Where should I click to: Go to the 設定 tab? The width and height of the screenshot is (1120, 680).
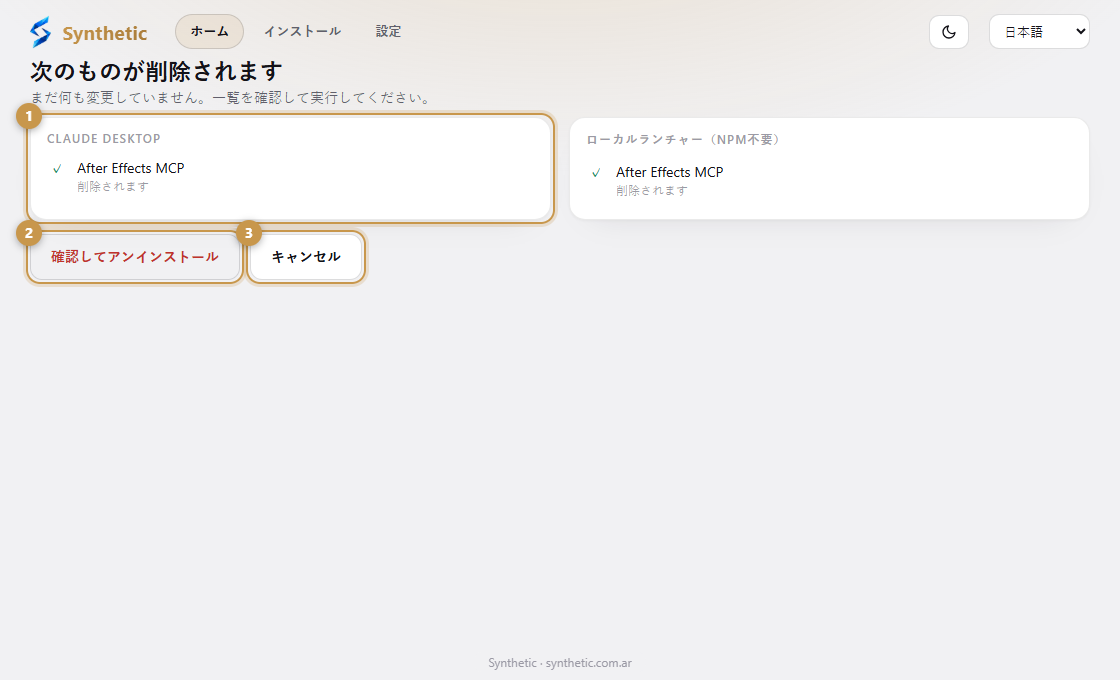[389, 31]
